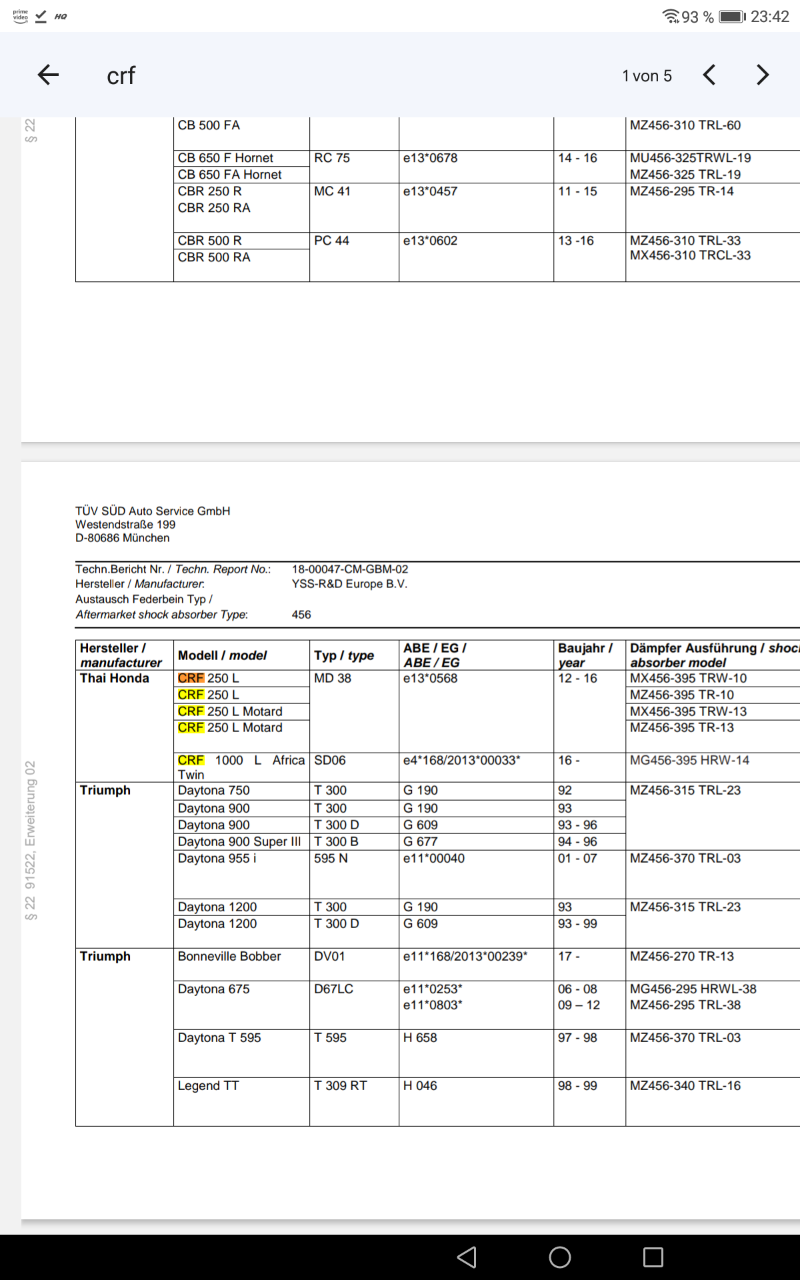The image size is (800, 1280).
Task: Tap the CBR 500 R model cell
Action: [210, 241]
